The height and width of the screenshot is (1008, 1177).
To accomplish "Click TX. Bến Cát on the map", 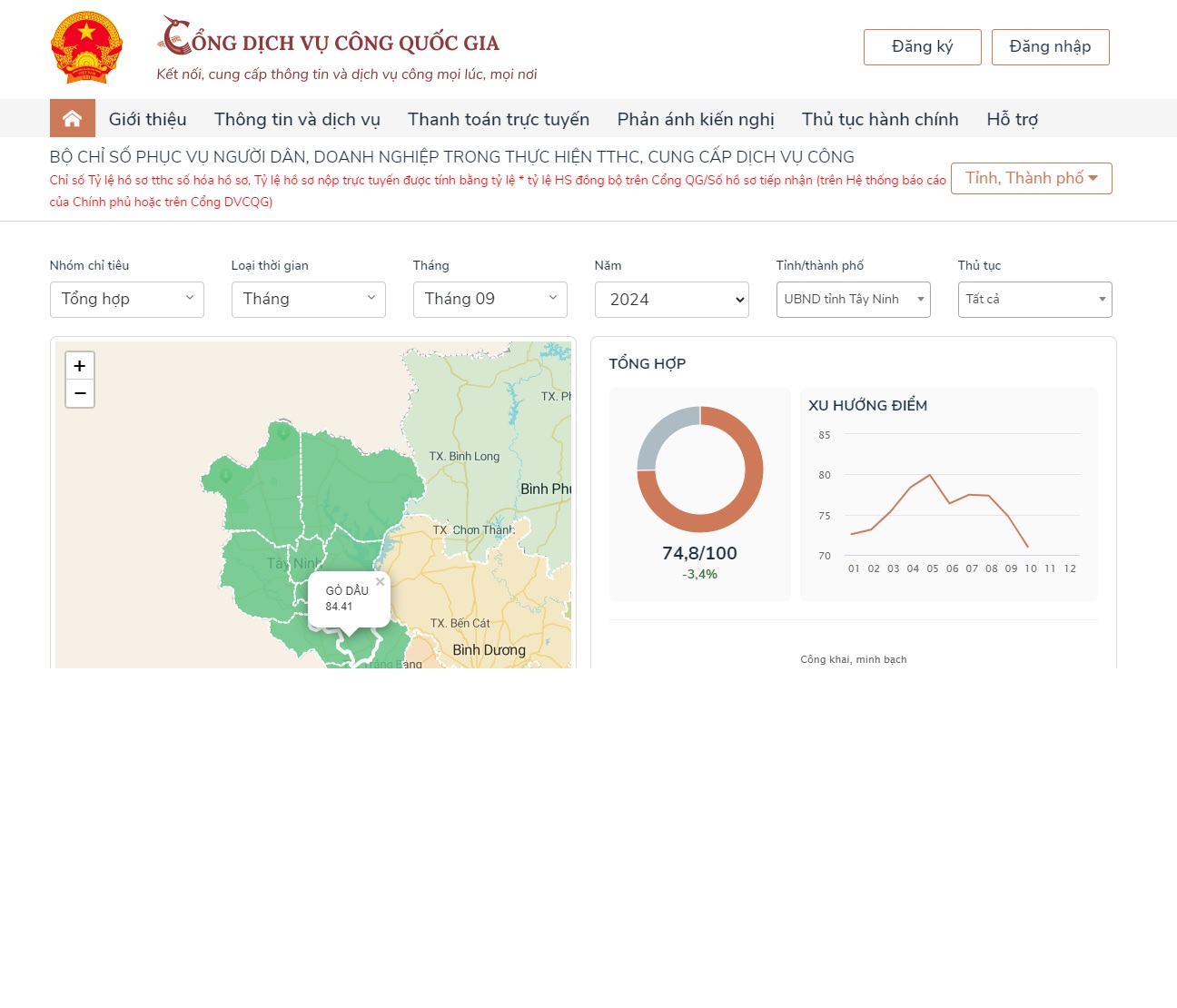I will 460,623.
